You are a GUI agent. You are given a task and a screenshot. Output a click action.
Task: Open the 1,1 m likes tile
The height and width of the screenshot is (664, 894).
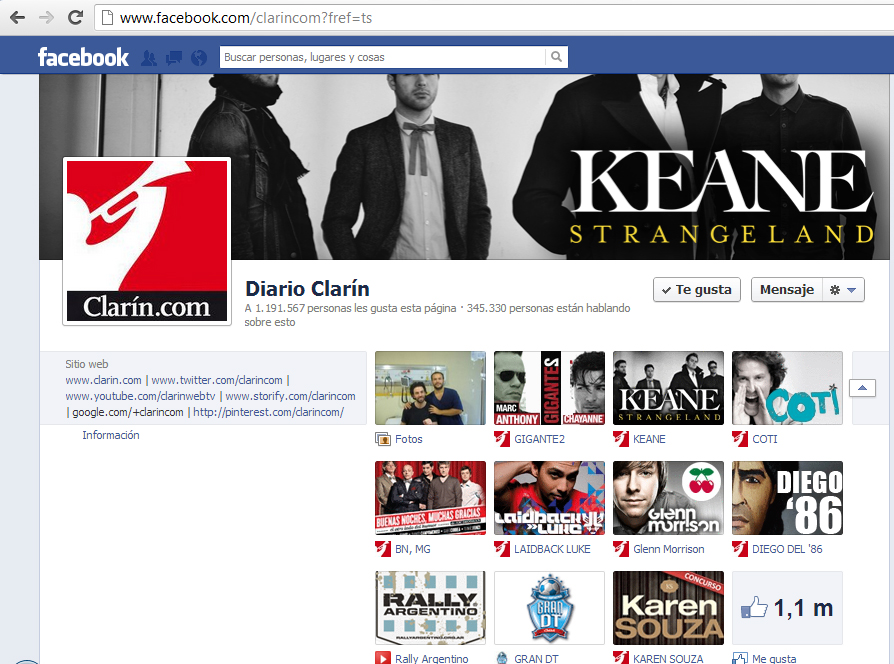tap(787, 608)
